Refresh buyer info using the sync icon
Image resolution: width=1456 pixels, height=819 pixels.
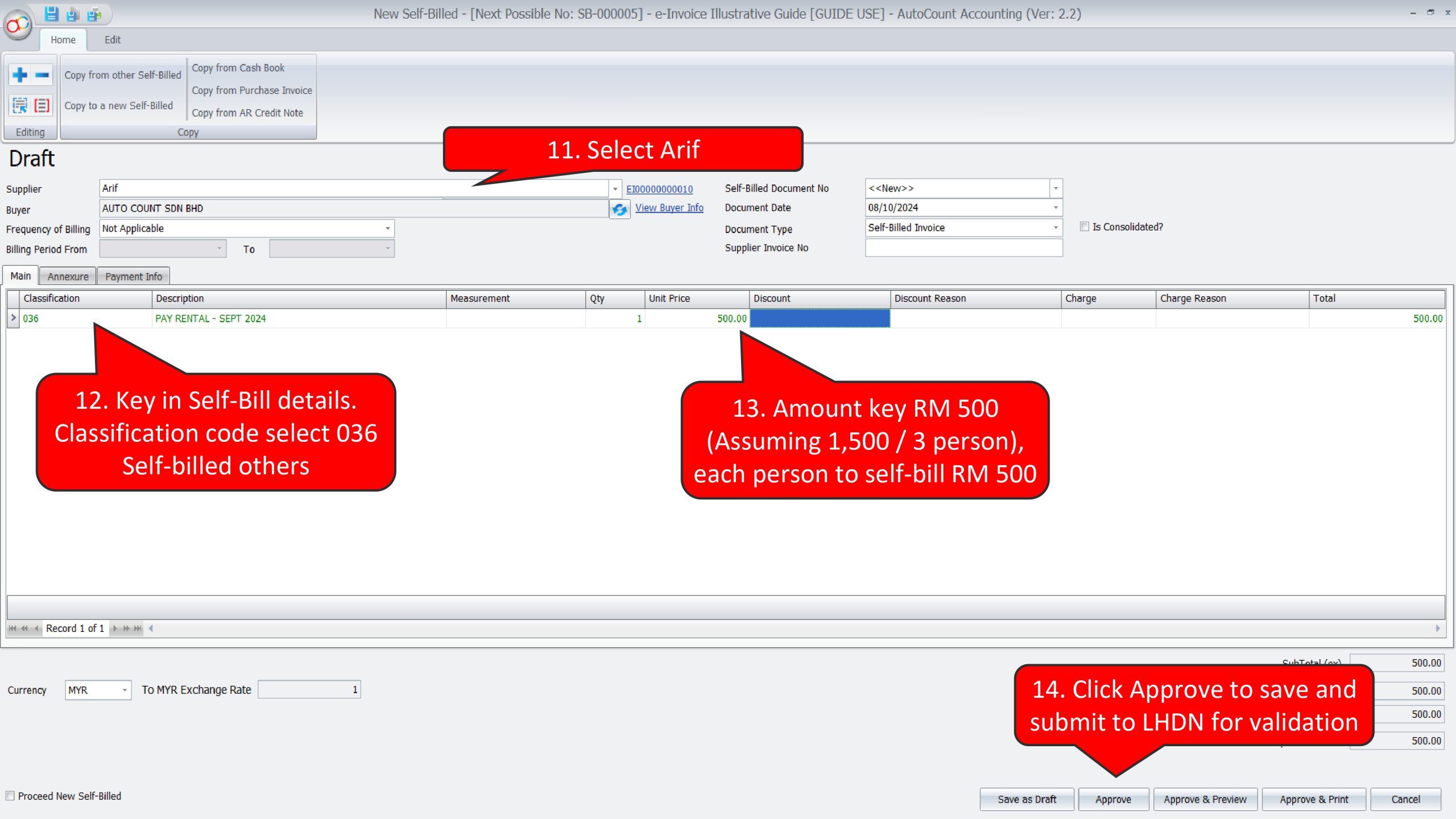tap(619, 209)
